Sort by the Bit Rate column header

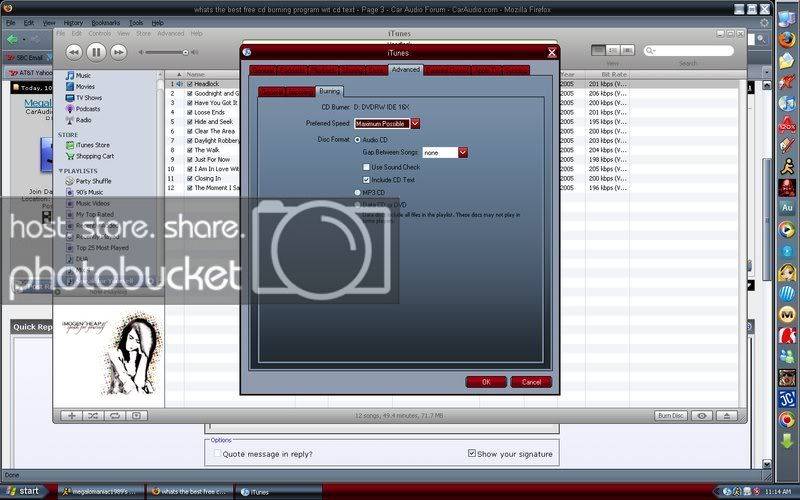[x=607, y=74]
